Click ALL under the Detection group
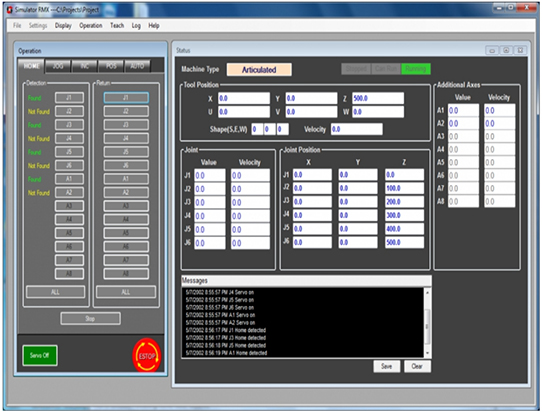 tap(55, 292)
